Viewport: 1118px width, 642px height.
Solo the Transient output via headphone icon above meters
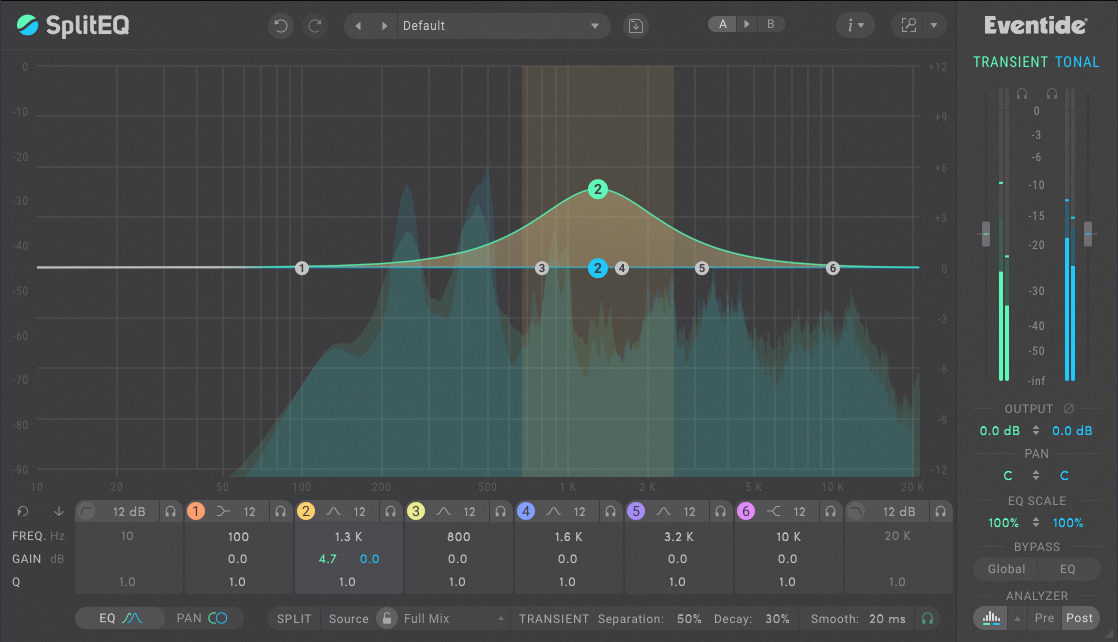(1022, 93)
